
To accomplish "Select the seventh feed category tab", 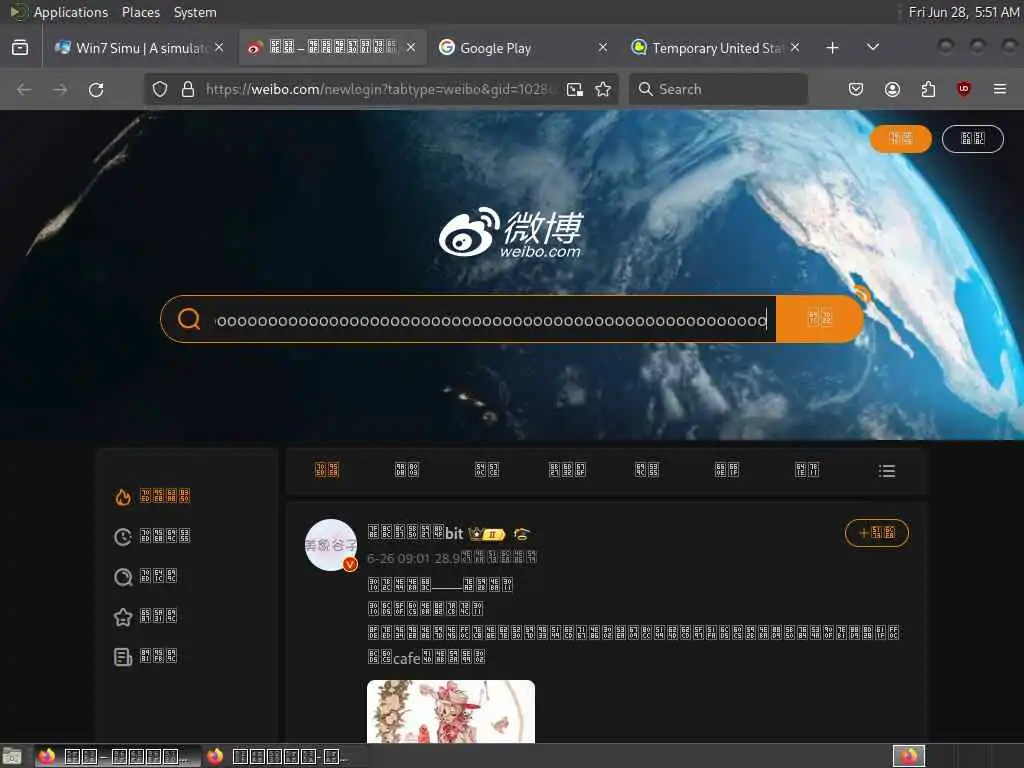I will [807, 470].
